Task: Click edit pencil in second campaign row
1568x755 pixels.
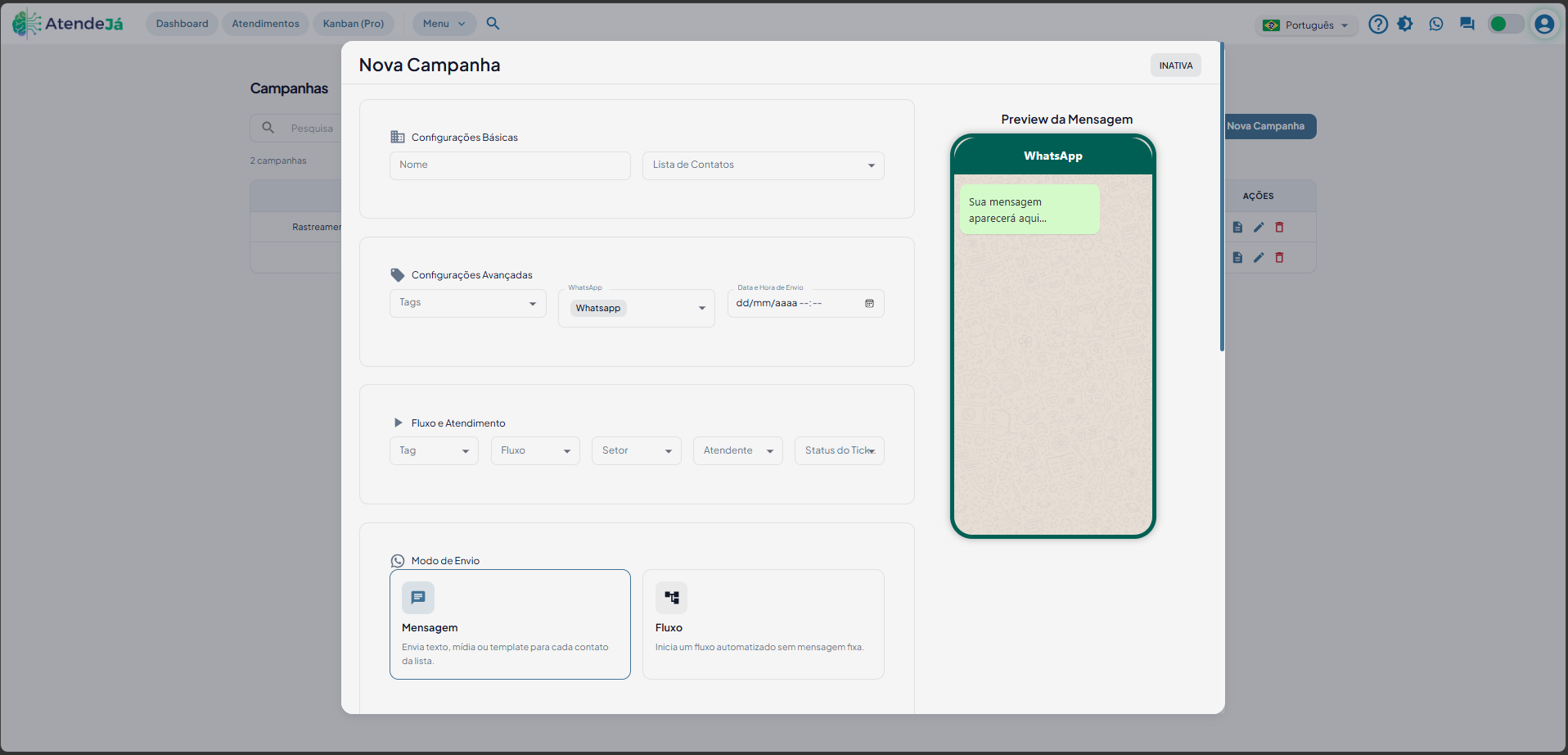Action: point(1259,258)
